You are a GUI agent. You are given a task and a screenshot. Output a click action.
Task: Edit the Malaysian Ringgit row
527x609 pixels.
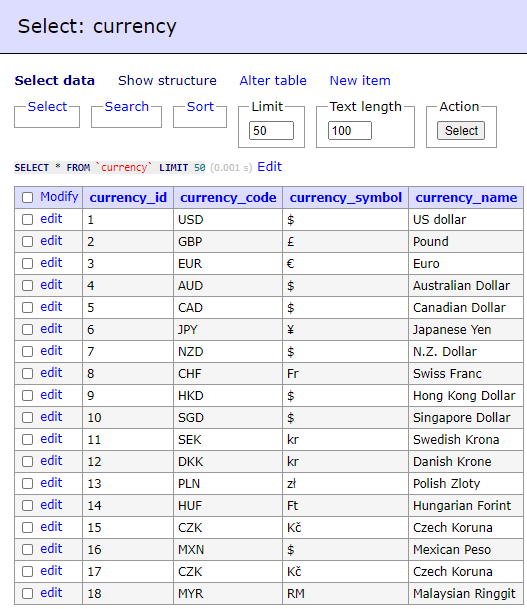51,593
